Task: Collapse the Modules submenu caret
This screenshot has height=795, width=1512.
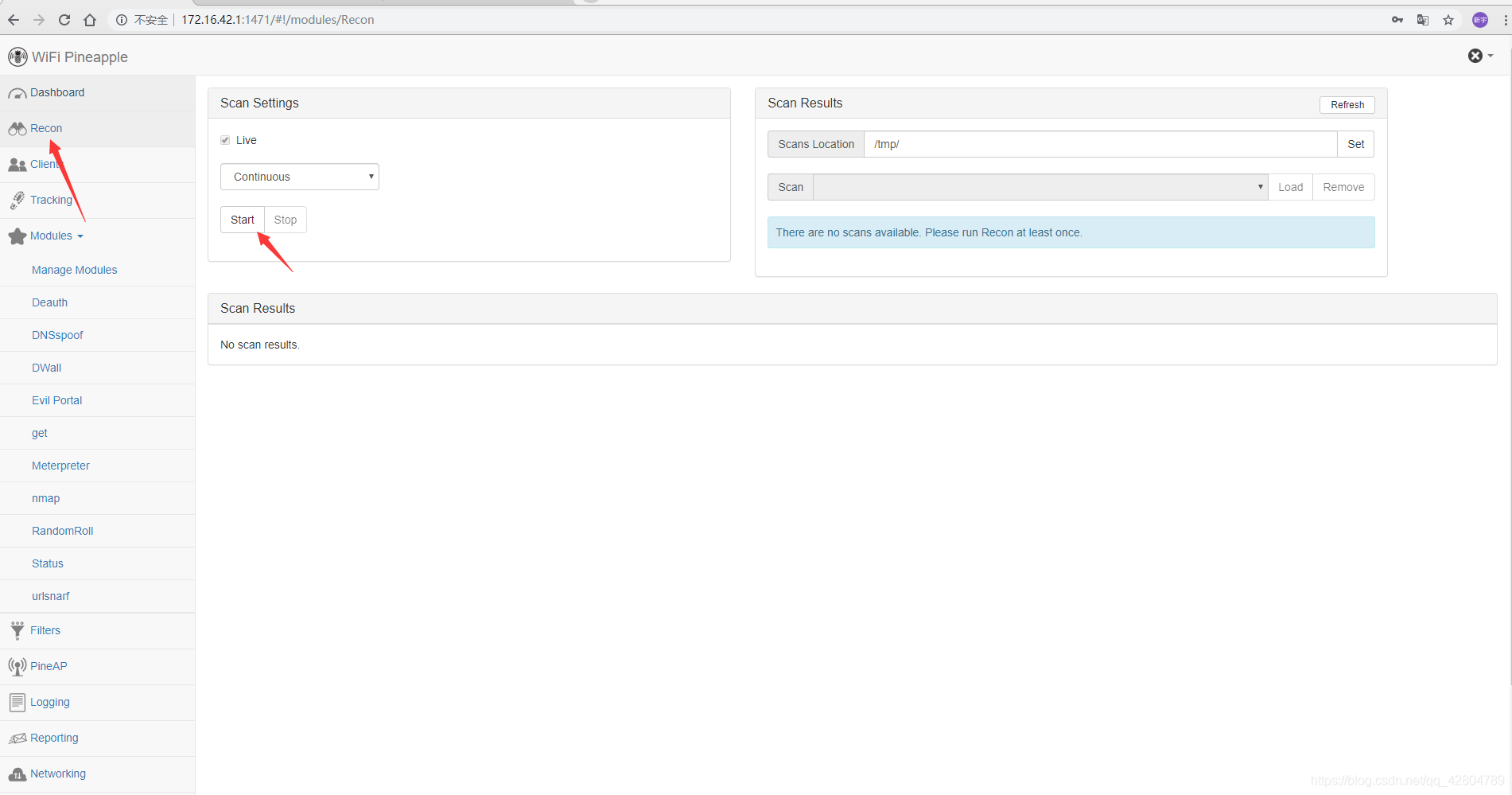Action: tap(80, 236)
